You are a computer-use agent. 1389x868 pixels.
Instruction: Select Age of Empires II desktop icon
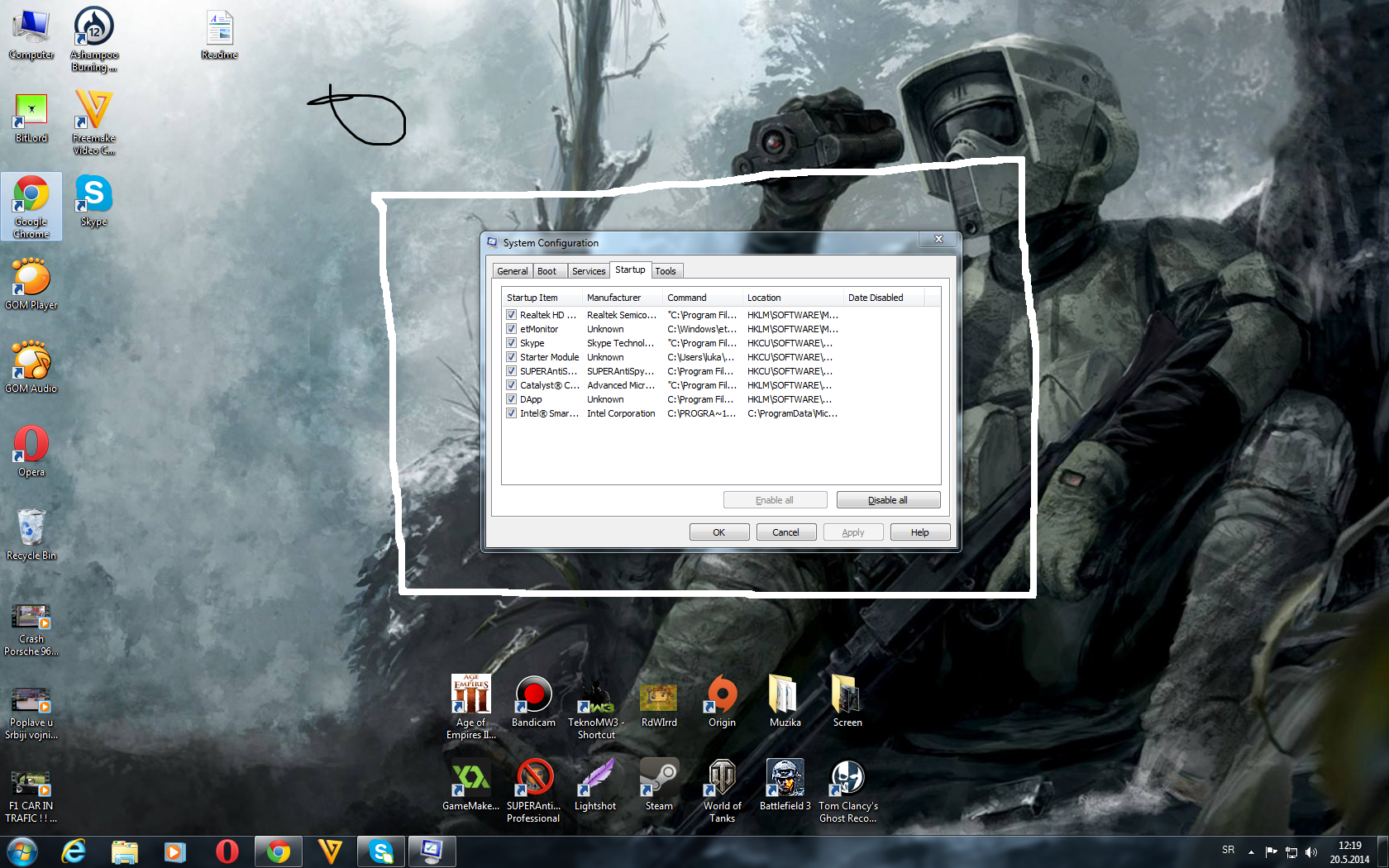coord(471,707)
